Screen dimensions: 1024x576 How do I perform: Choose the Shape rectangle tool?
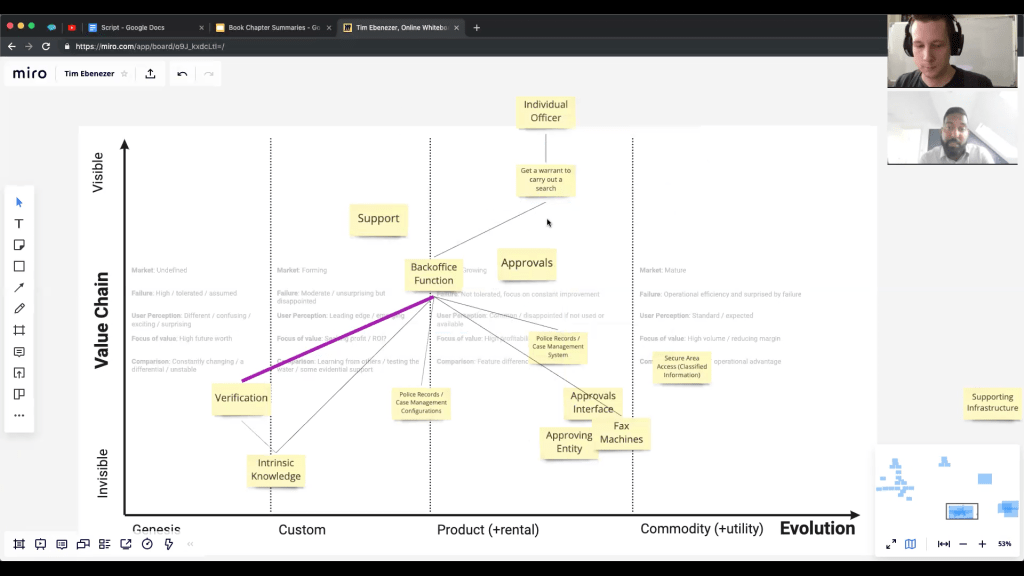click(19, 267)
